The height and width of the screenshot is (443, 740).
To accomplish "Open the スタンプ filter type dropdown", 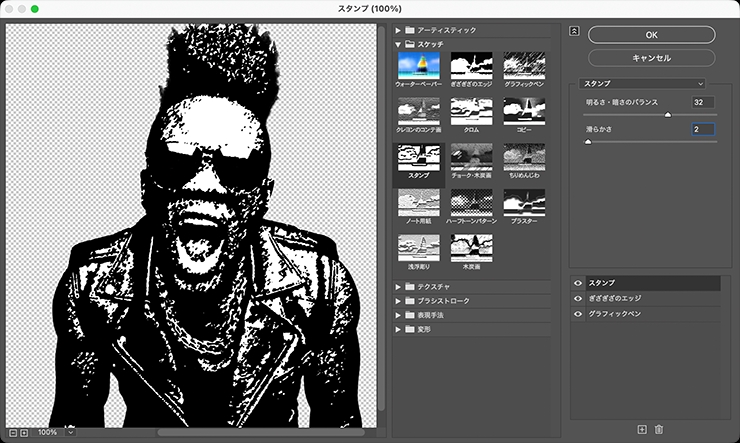I will click(643, 84).
